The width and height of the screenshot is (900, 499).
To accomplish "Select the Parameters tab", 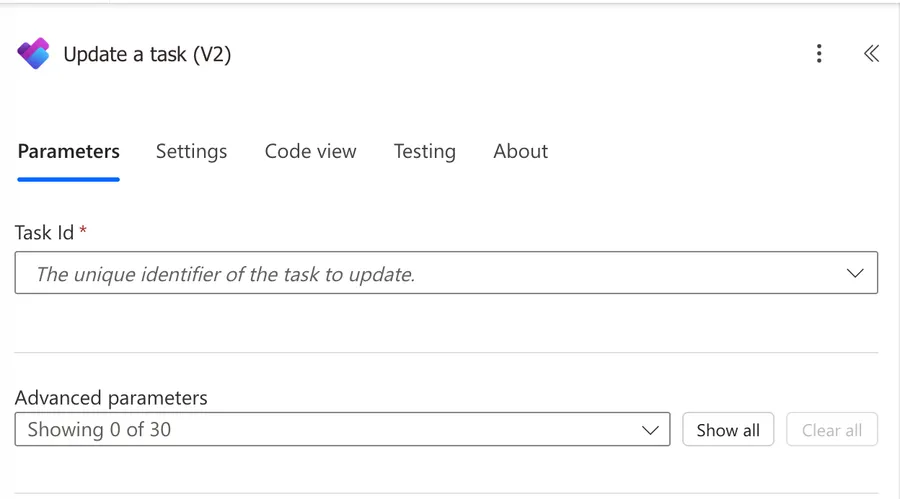I will click(x=69, y=151).
